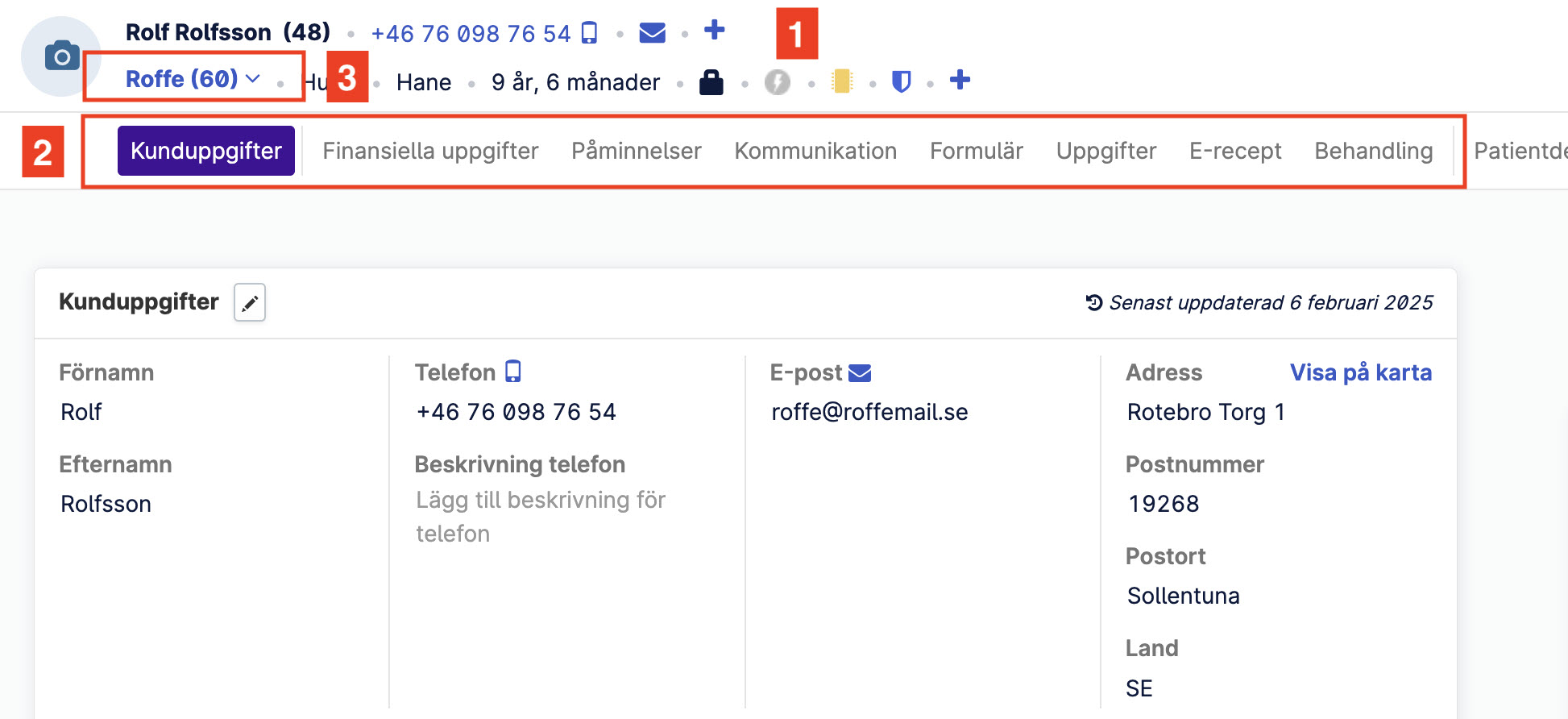Go to the Behandling tab
The width and height of the screenshot is (1568, 719).
pos(1374,151)
